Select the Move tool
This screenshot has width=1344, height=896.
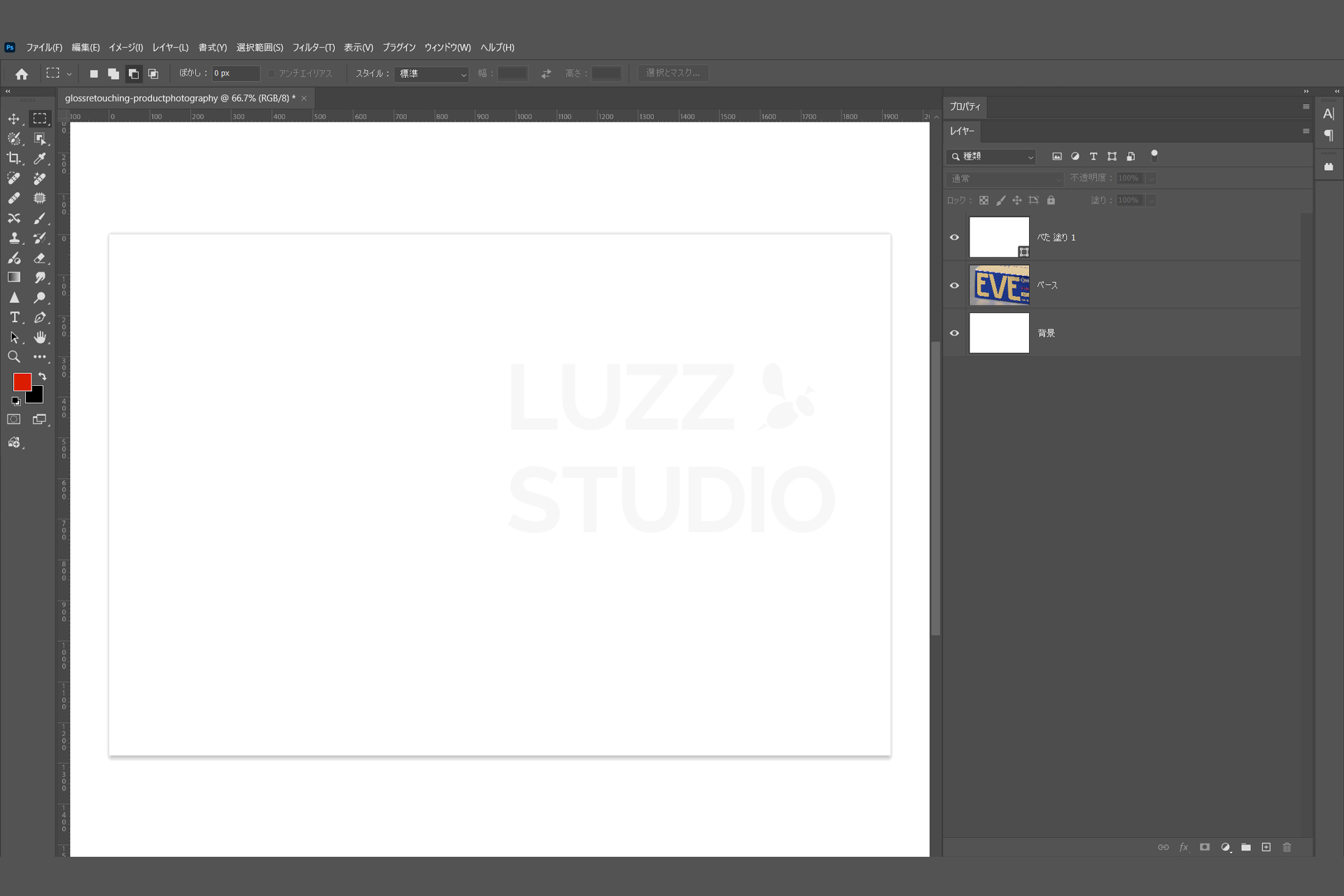point(14,119)
